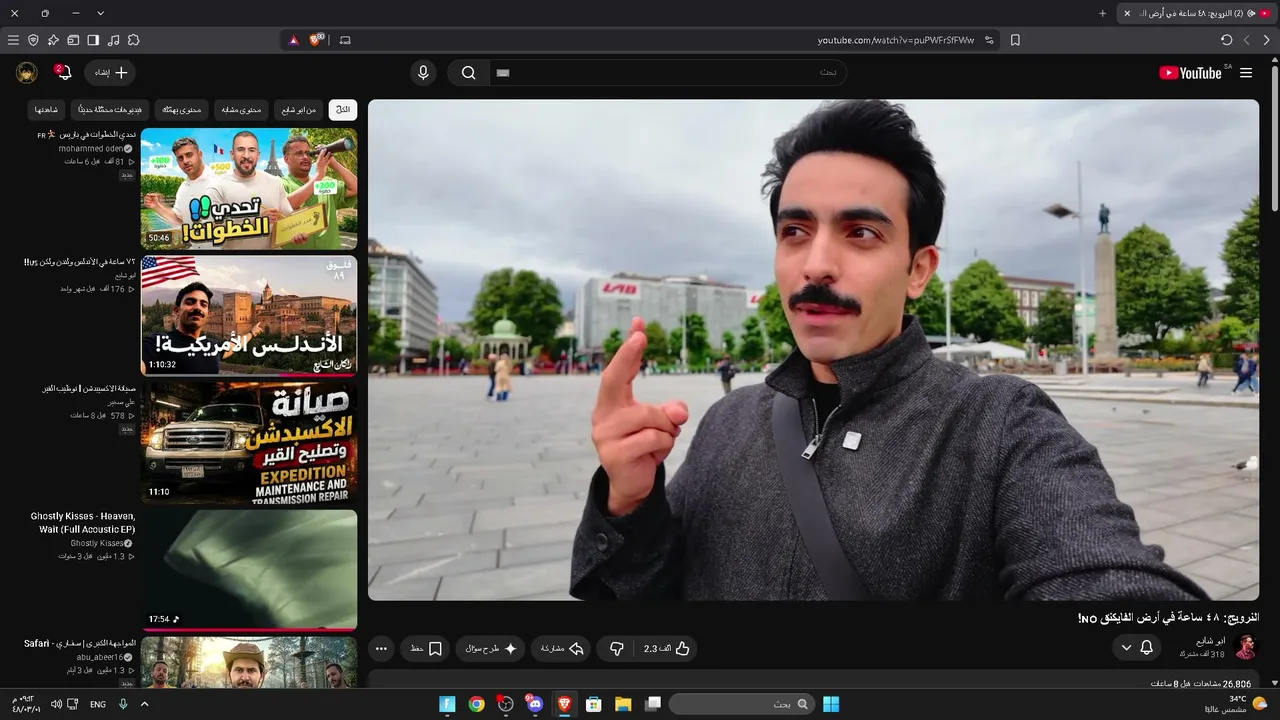Open the Extensions puzzle icon
Screen dimensions: 1280x720
(133, 40)
